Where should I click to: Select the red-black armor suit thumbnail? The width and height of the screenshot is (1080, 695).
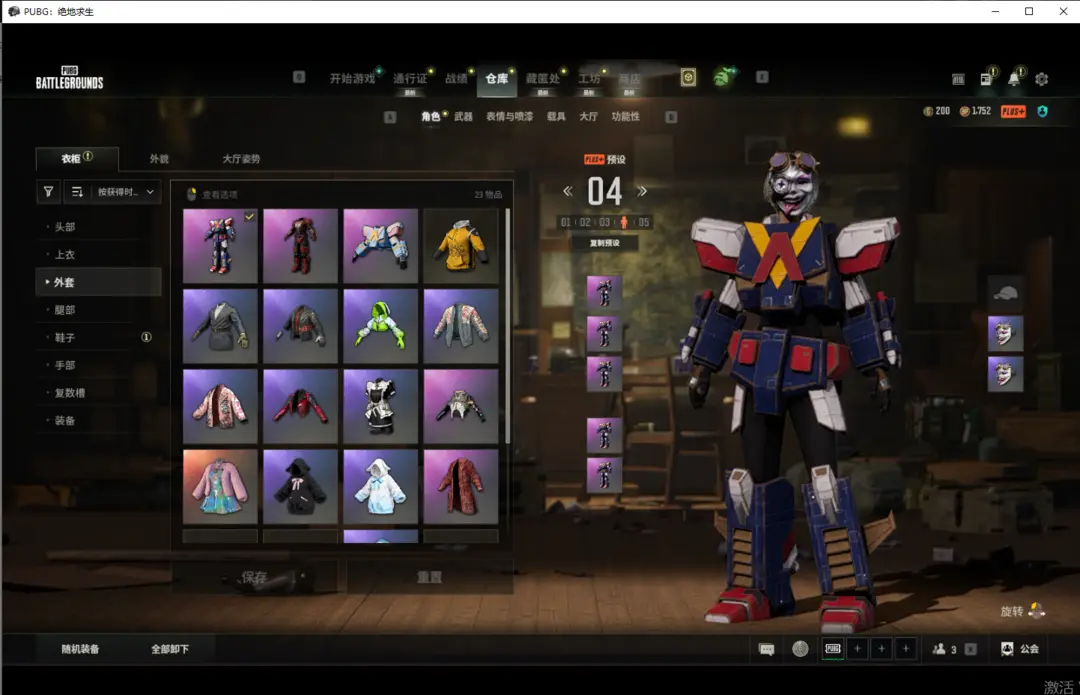300,246
